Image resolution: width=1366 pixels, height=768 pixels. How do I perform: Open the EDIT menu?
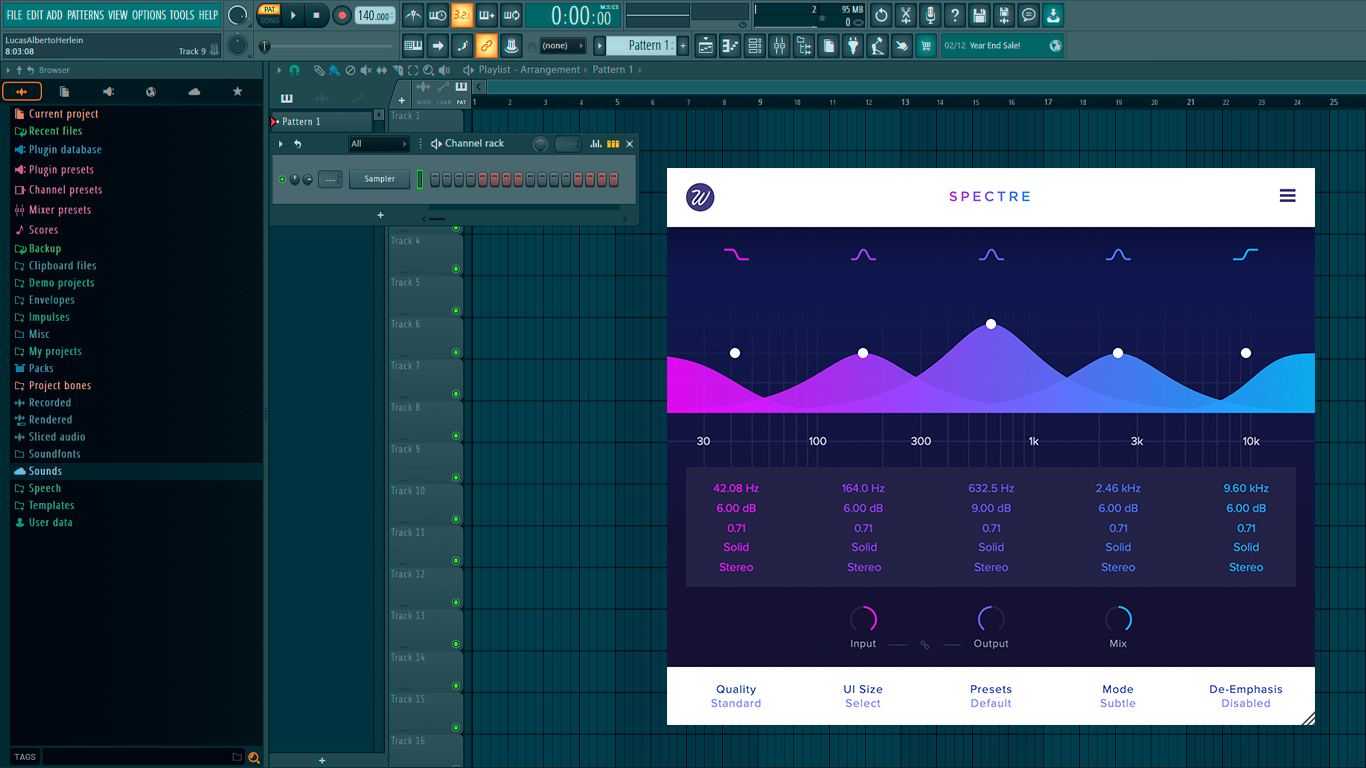tap(35, 15)
